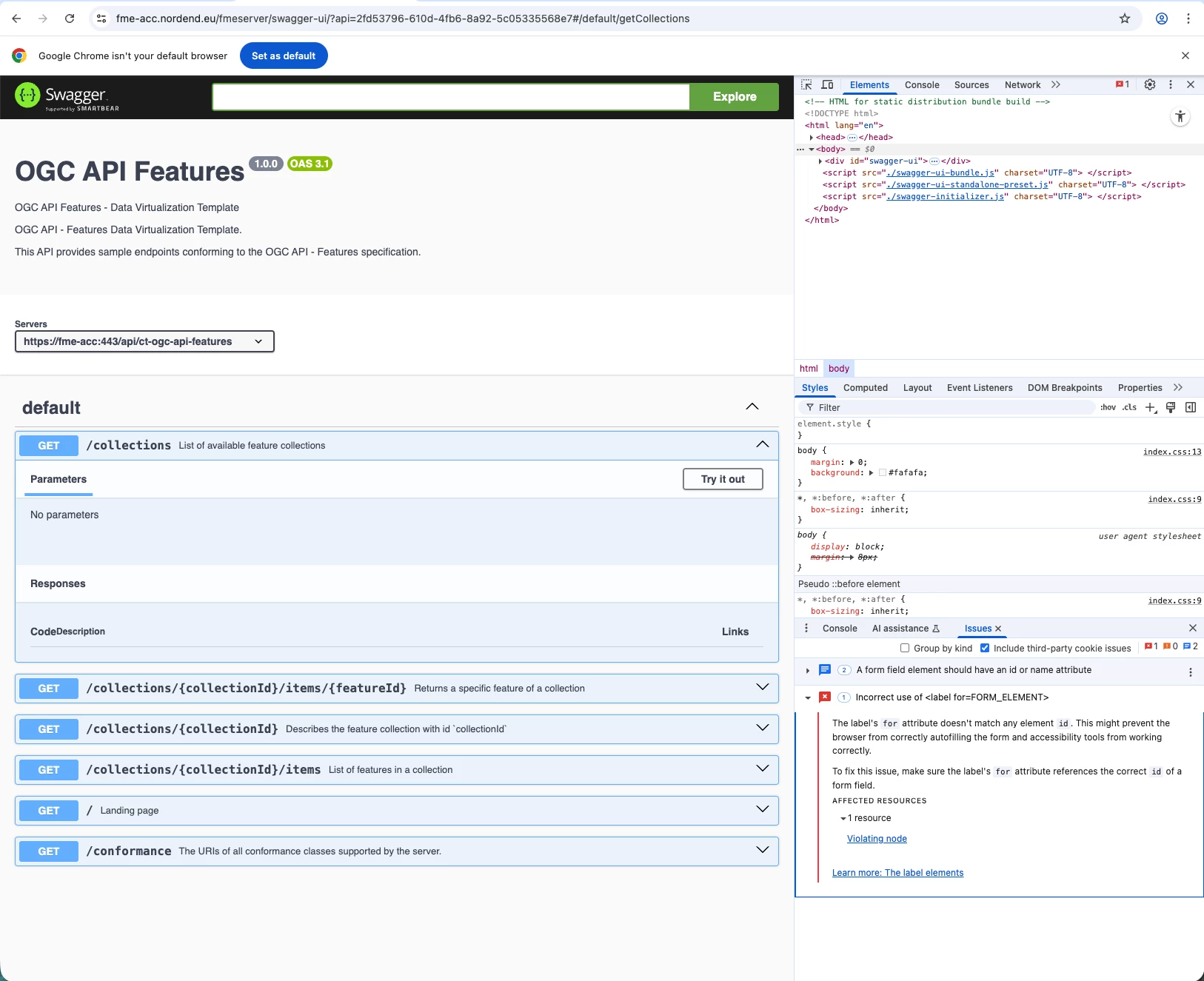Open the Servers dropdown
The height and width of the screenshot is (981, 1204).
pos(144,341)
